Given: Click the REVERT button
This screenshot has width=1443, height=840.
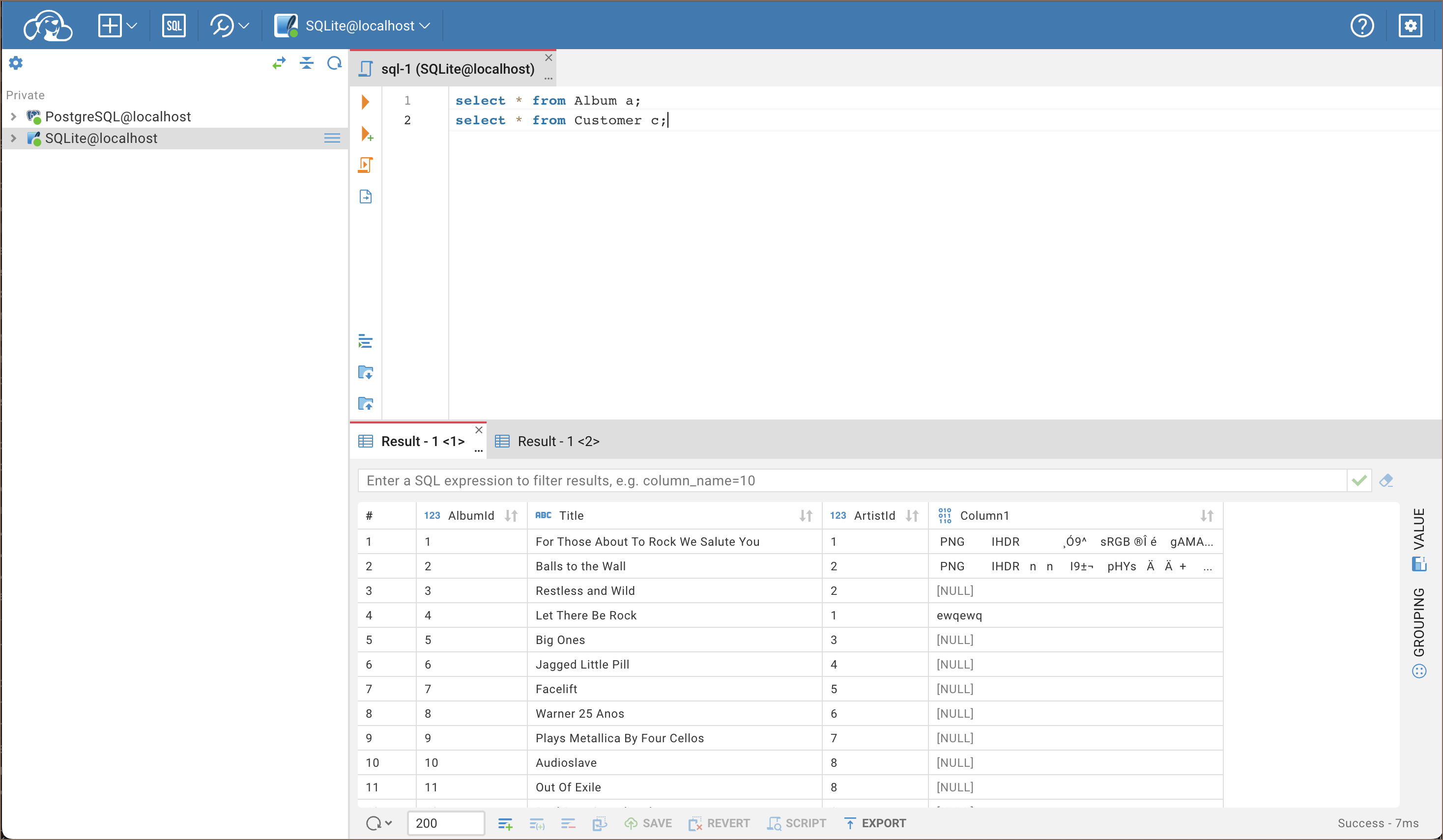Looking at the screenshot, I should click(x=719, y=823).
